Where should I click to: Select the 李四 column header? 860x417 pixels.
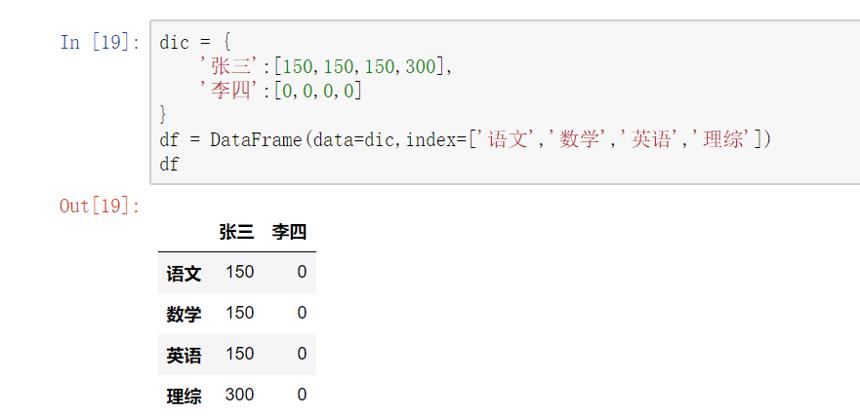point(289,232)
